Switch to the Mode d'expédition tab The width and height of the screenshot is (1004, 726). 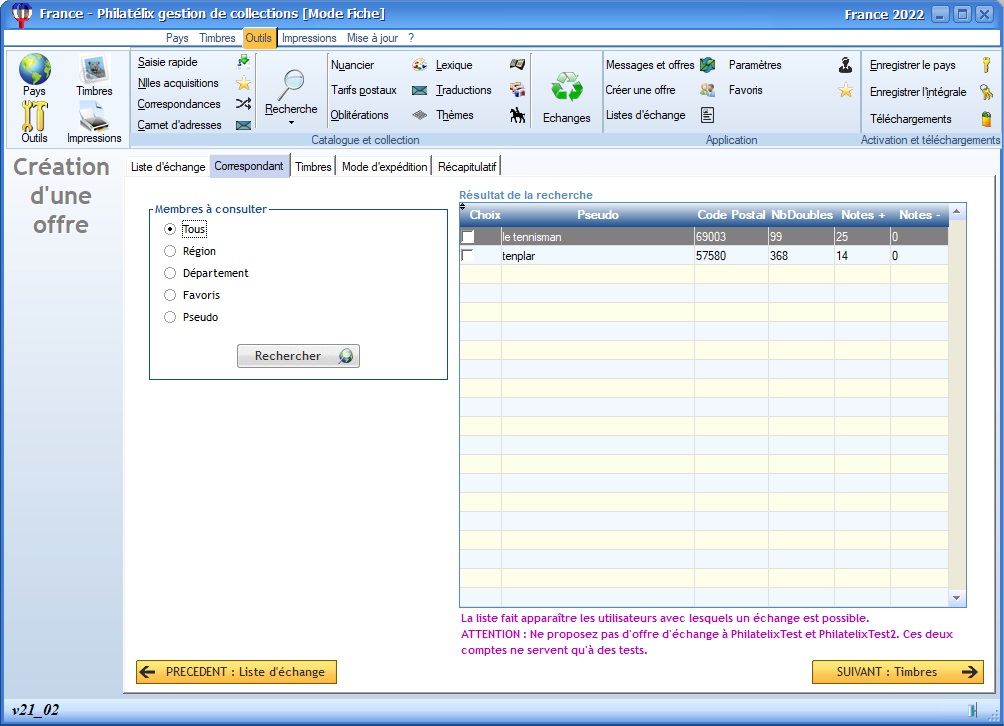coord(384,166)
